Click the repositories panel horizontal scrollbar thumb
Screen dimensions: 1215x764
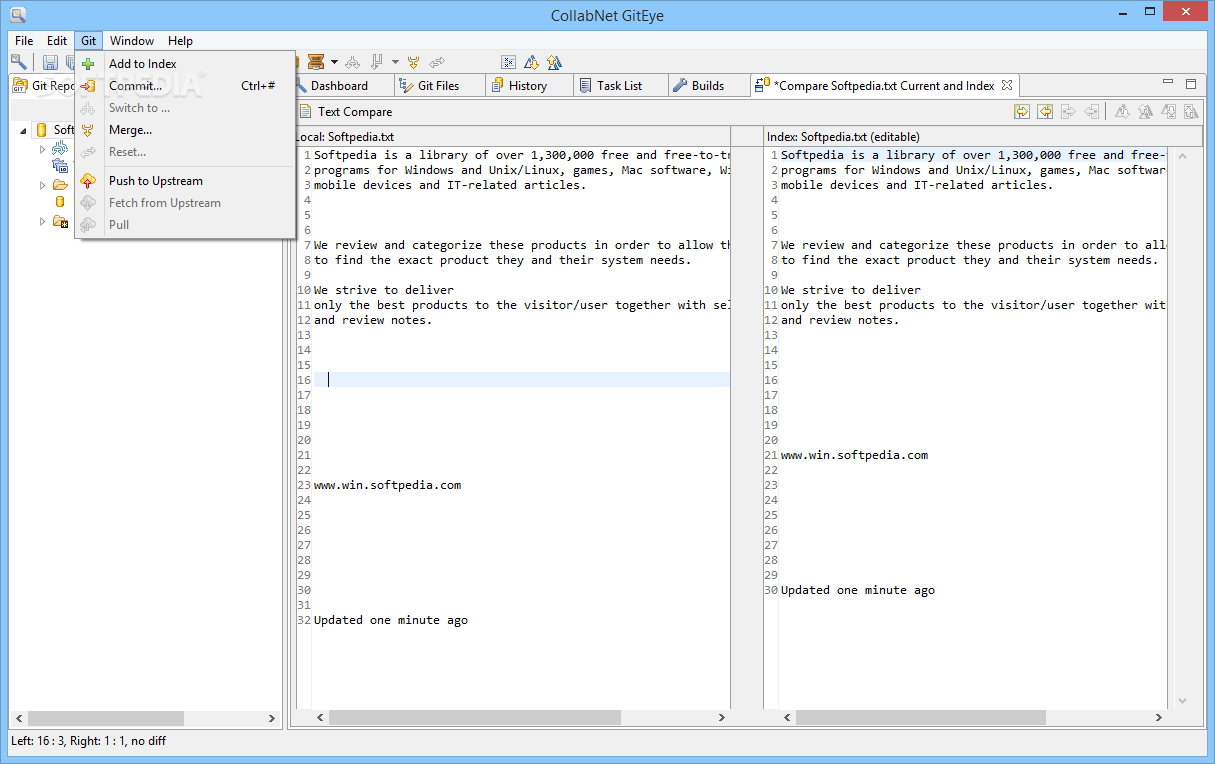[x=106, y=718]
